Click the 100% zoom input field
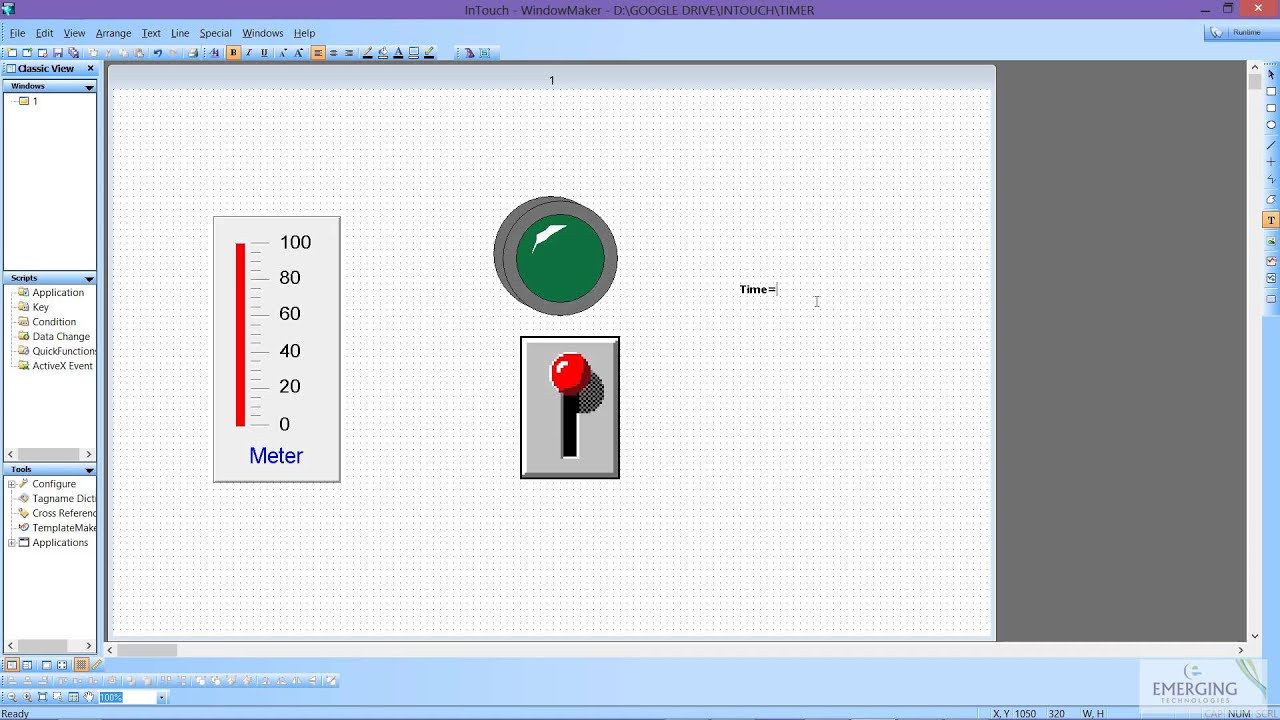Screen dimensions: 1280x720 point(128,697)
